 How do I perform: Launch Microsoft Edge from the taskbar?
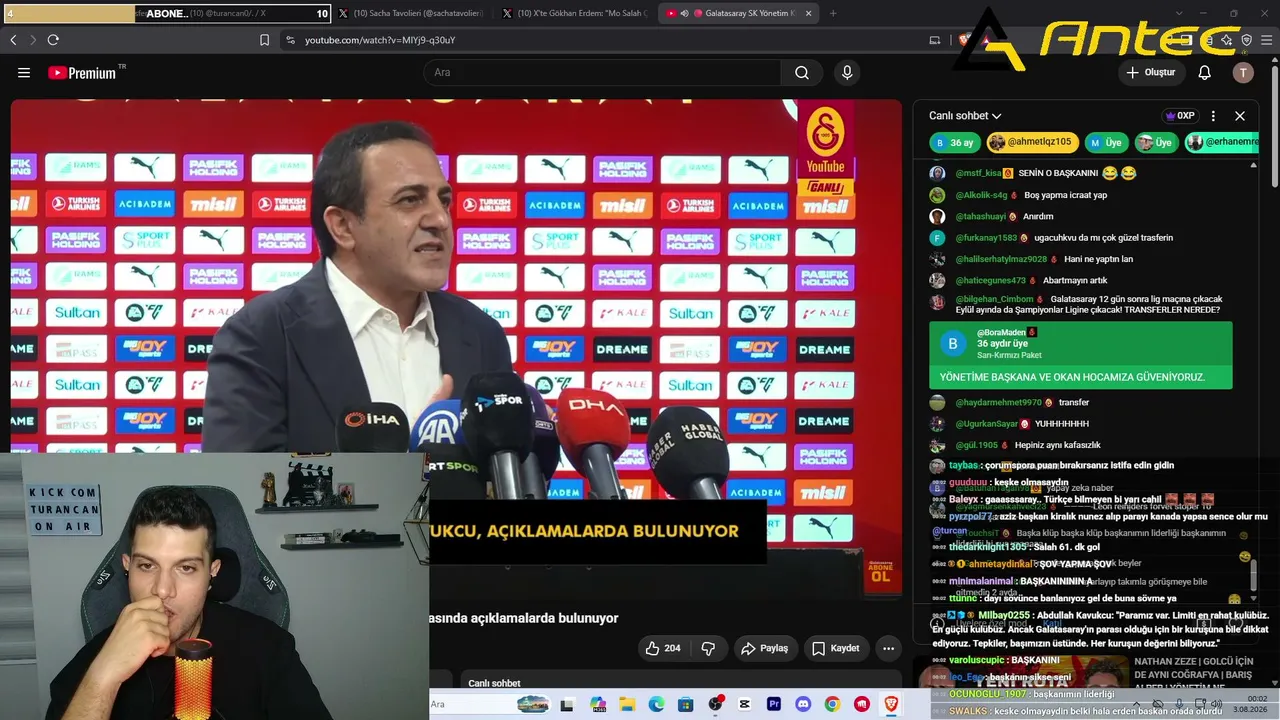click(656, 705)
